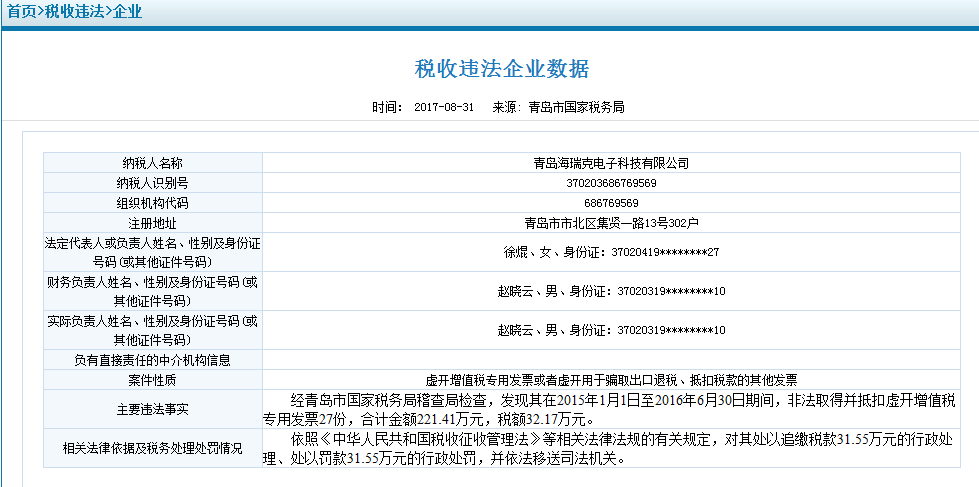
Task: Click the 注册地址 row label
Action: 152,222
